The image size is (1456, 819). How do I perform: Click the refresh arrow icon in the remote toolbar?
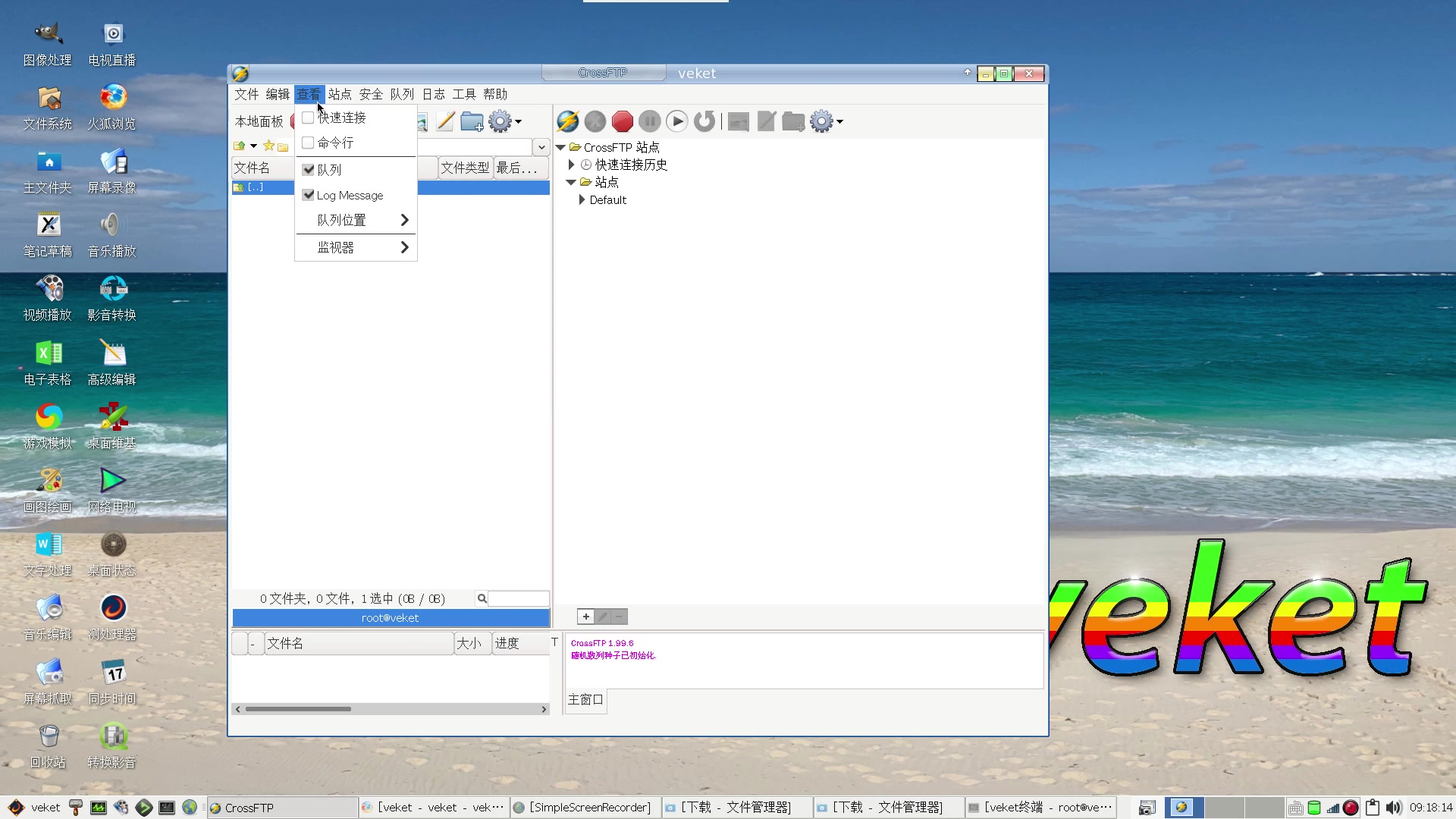(704, 121)
